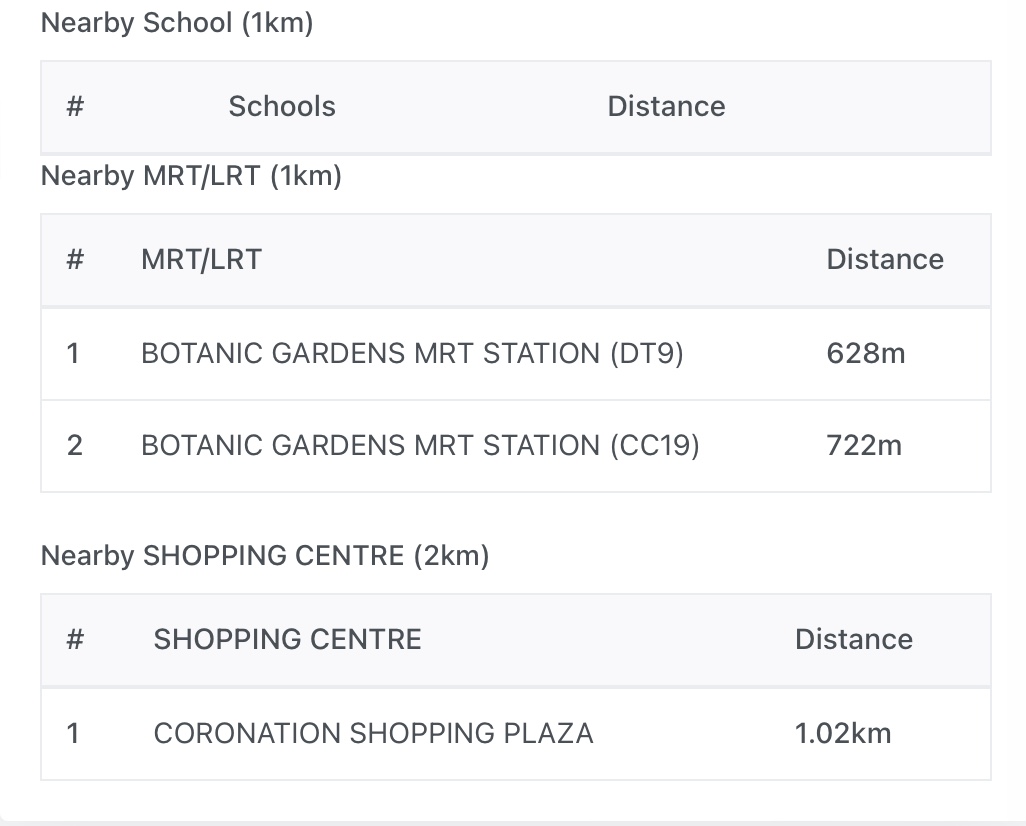Click the Nearby School (1km) heading
Screen dimensions: 1026x826
click(x=177, y=23)
